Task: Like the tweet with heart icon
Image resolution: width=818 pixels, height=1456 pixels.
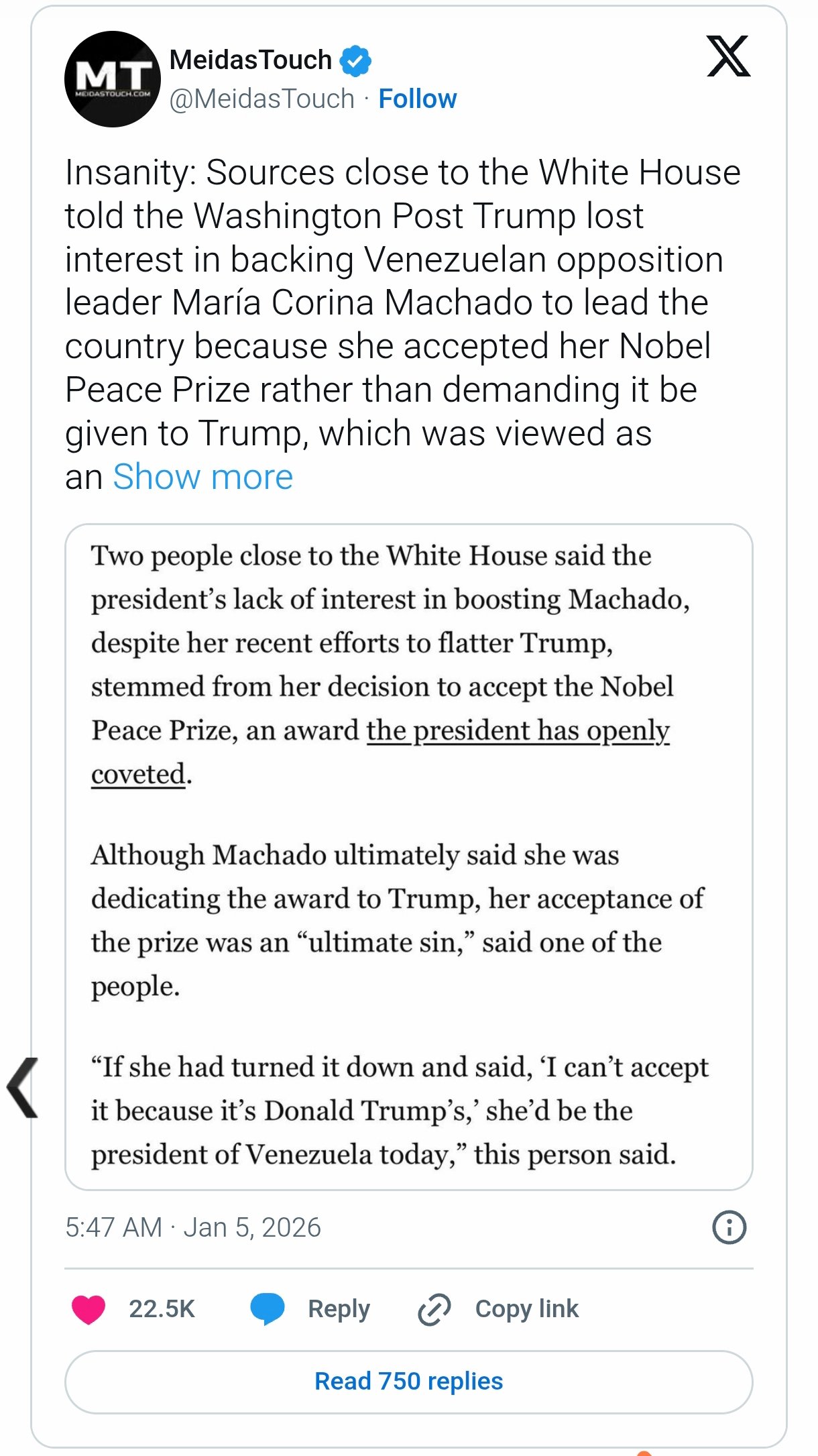Action: pyautogui.click(x=89, y=1308)
